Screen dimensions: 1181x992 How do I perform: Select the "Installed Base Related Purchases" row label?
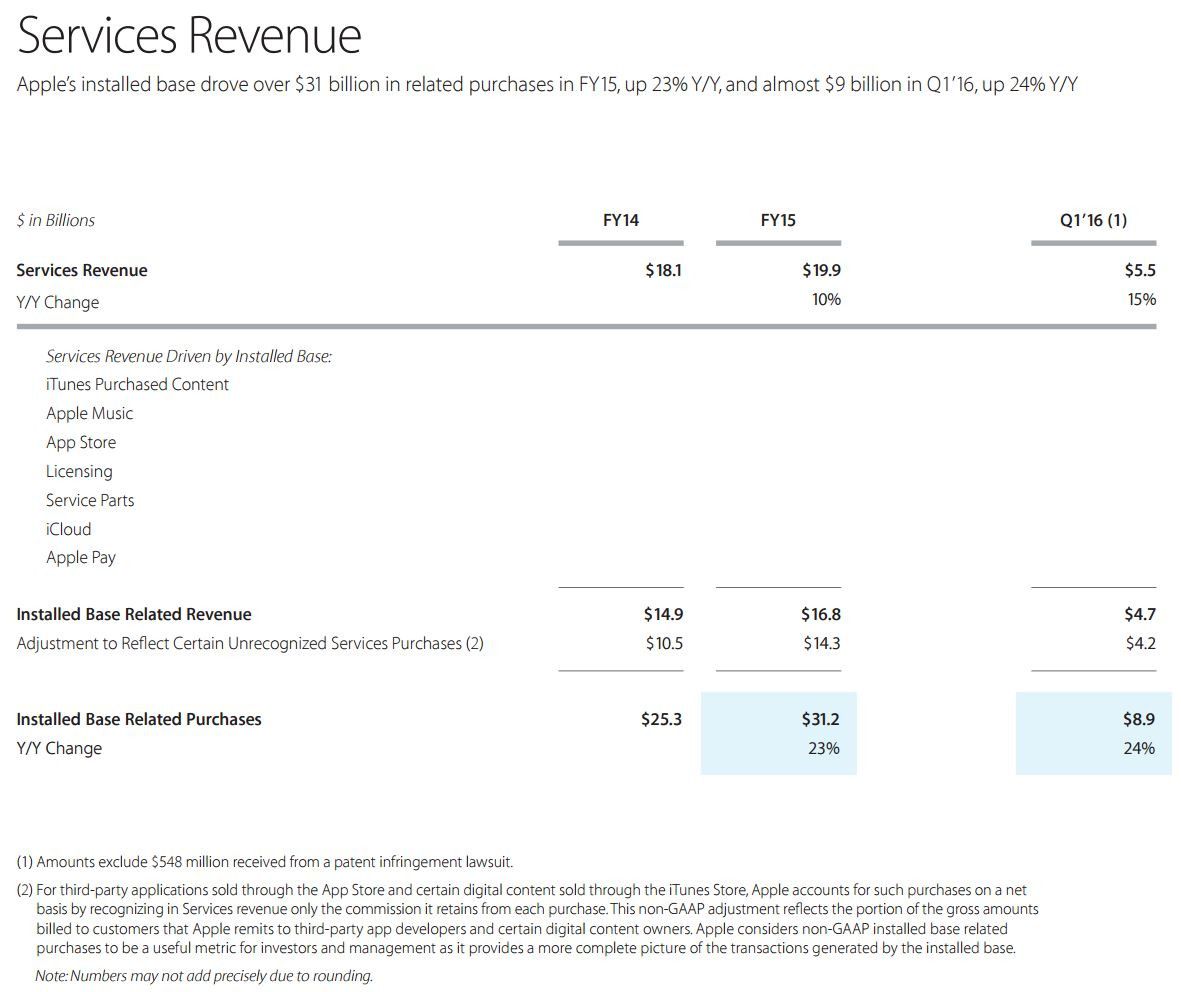(x=139, y=719)
